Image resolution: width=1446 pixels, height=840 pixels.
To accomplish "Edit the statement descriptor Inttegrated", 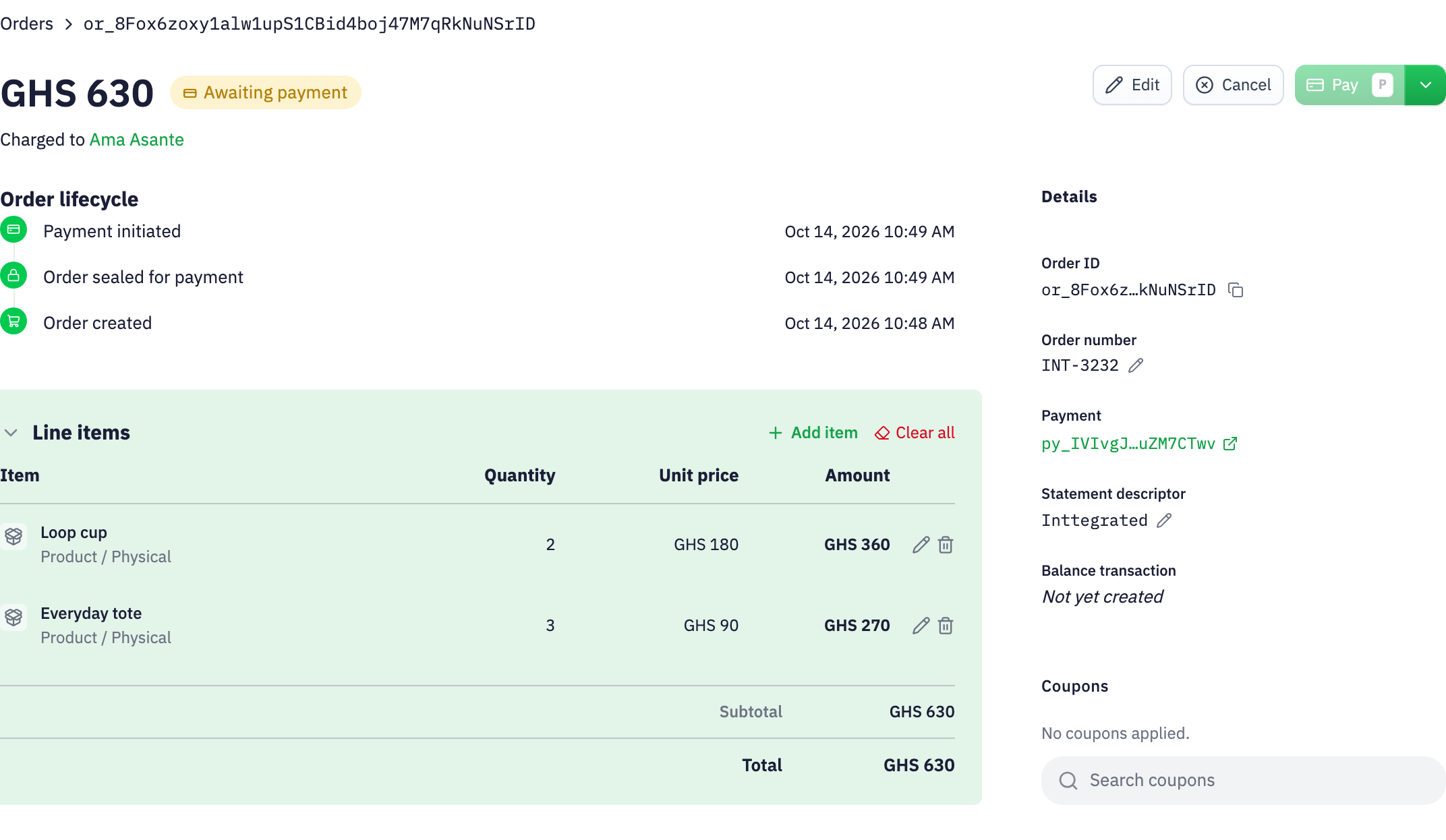I will 1164,520.
